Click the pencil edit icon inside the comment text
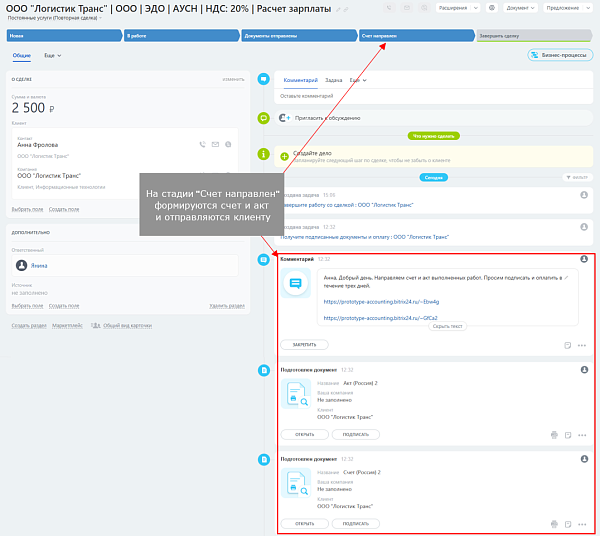Viewport: 600px width, 536px height. click(x=566, y=278)
